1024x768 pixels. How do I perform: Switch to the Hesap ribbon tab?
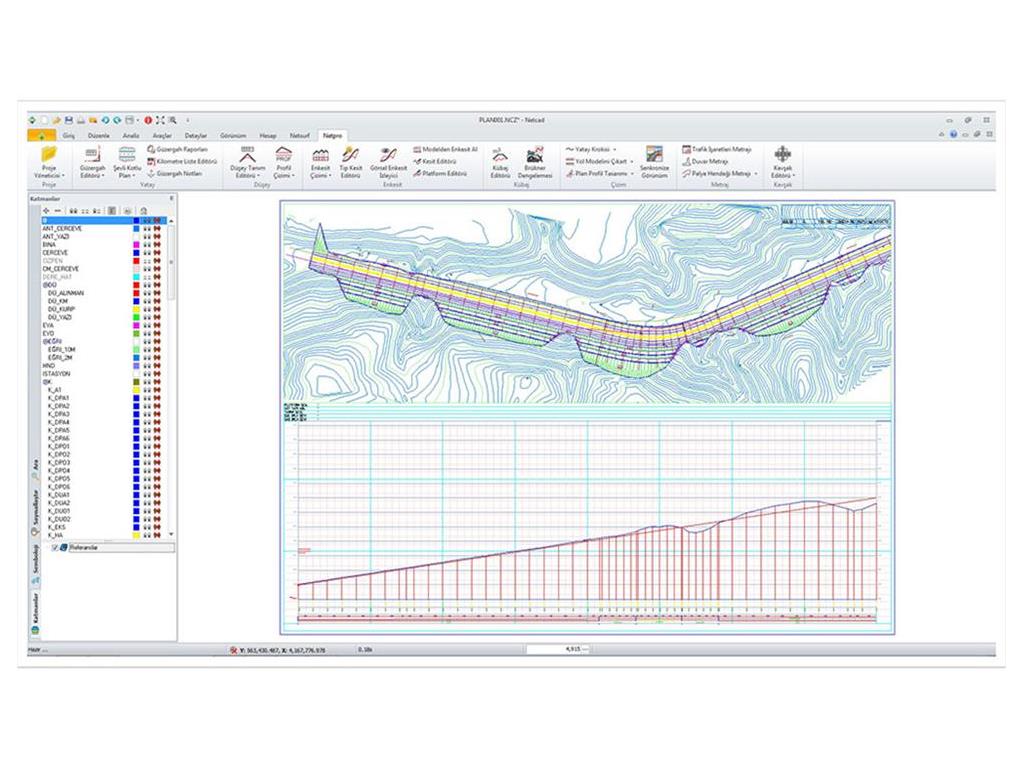click(267, 134)
